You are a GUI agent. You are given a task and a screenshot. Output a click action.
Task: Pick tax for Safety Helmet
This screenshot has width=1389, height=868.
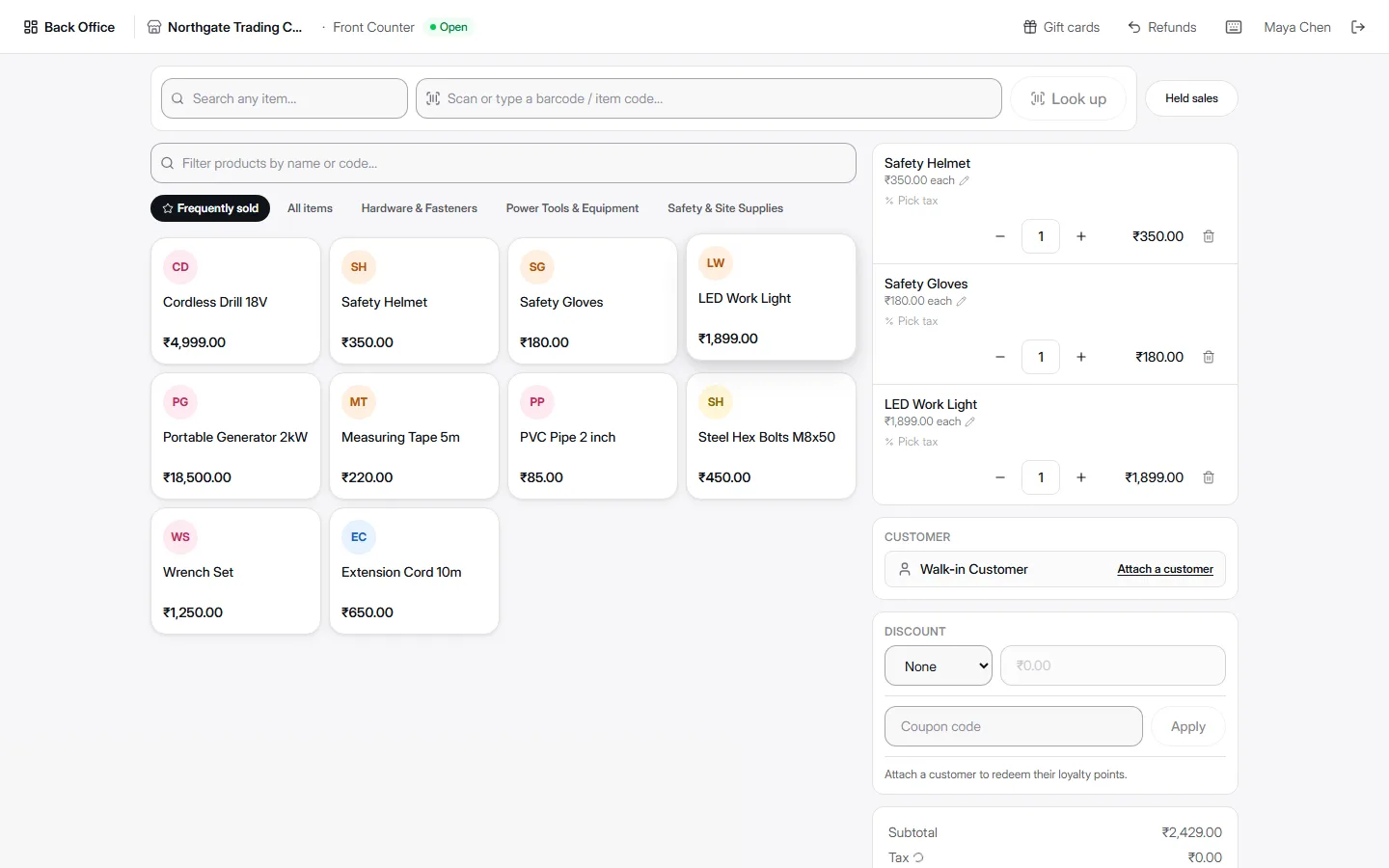[912, 201]
